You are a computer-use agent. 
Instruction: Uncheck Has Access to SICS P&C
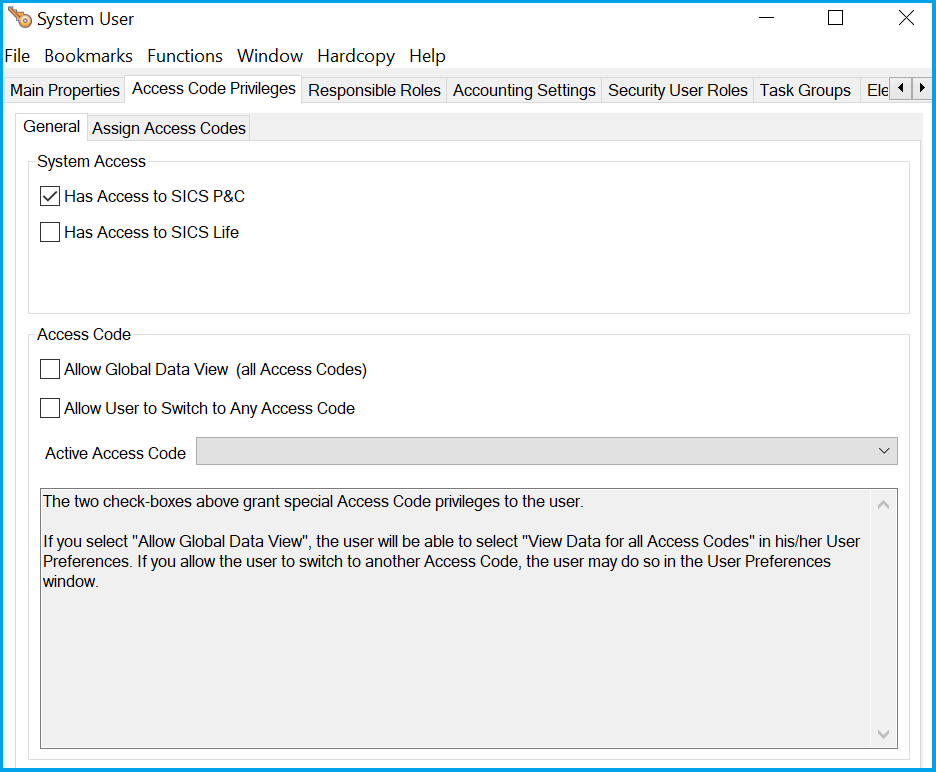pos(50,196)
